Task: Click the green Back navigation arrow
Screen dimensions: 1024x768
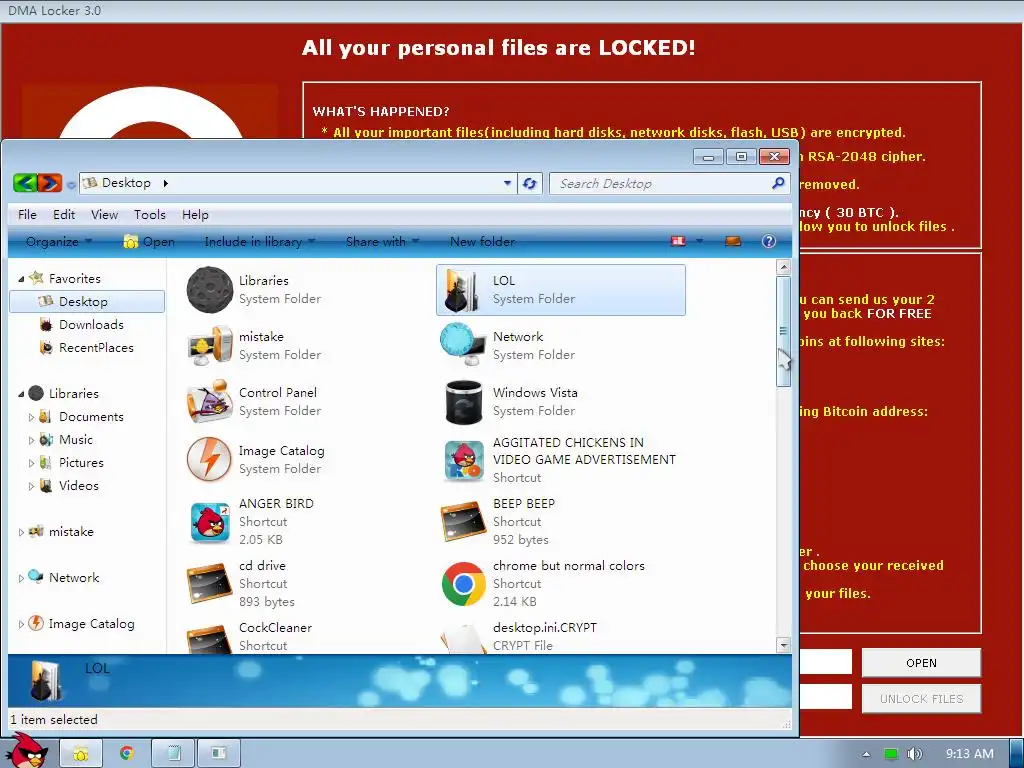Action: click(x=24, y=184)
